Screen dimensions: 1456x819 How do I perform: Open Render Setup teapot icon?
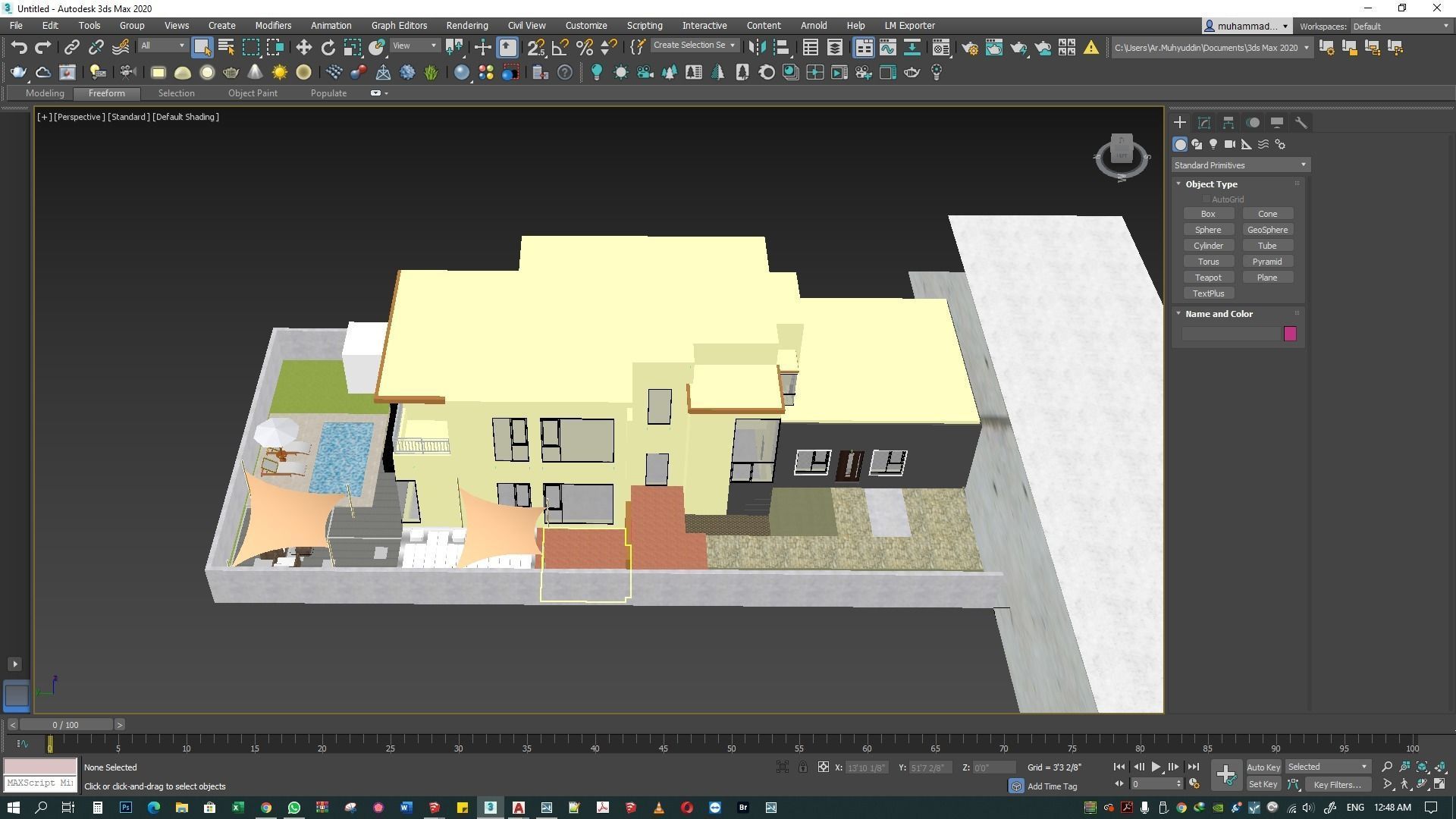pos(969,48)
